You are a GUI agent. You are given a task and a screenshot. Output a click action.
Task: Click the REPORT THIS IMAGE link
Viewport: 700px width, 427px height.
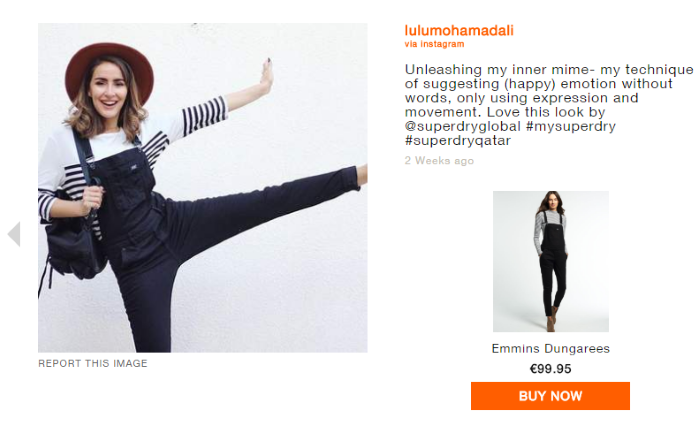pos(92,363)
